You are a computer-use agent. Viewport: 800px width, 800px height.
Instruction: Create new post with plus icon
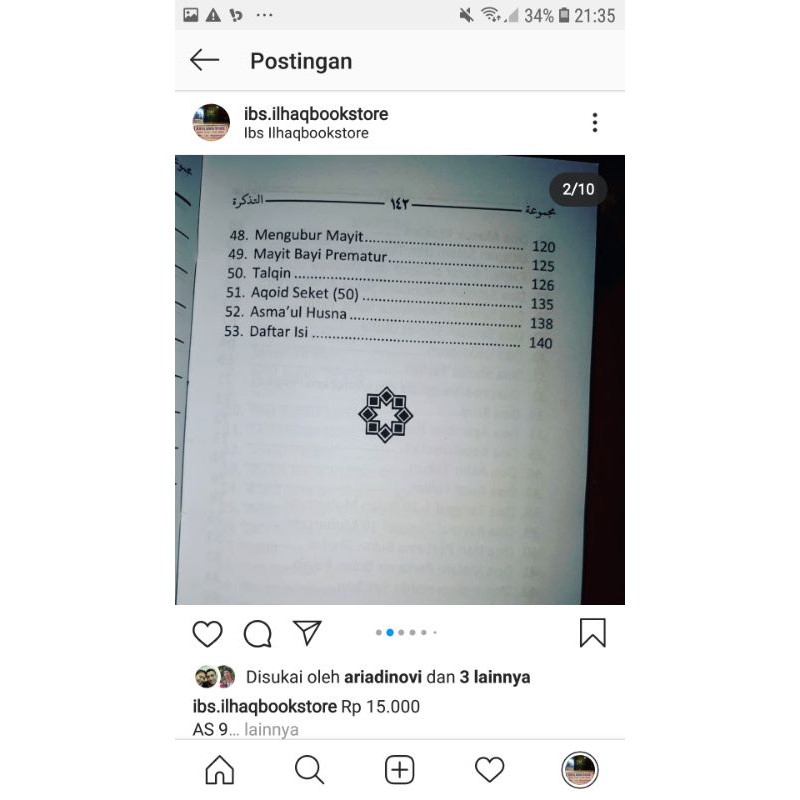point(399,769)
